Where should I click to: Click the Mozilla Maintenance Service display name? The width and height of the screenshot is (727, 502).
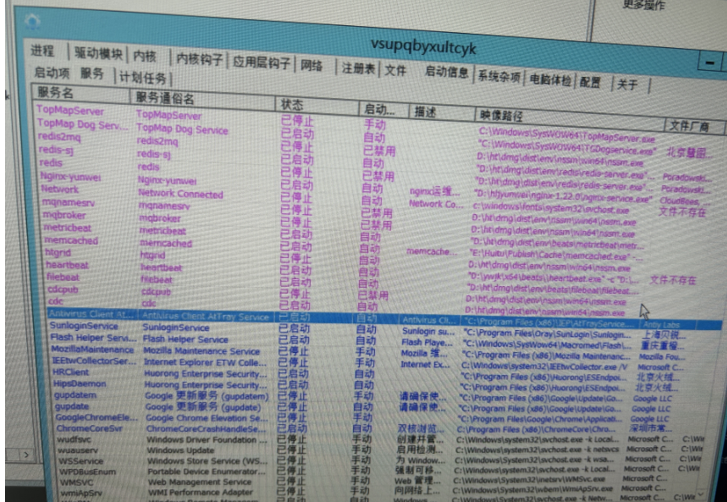[x=202, y=351]
